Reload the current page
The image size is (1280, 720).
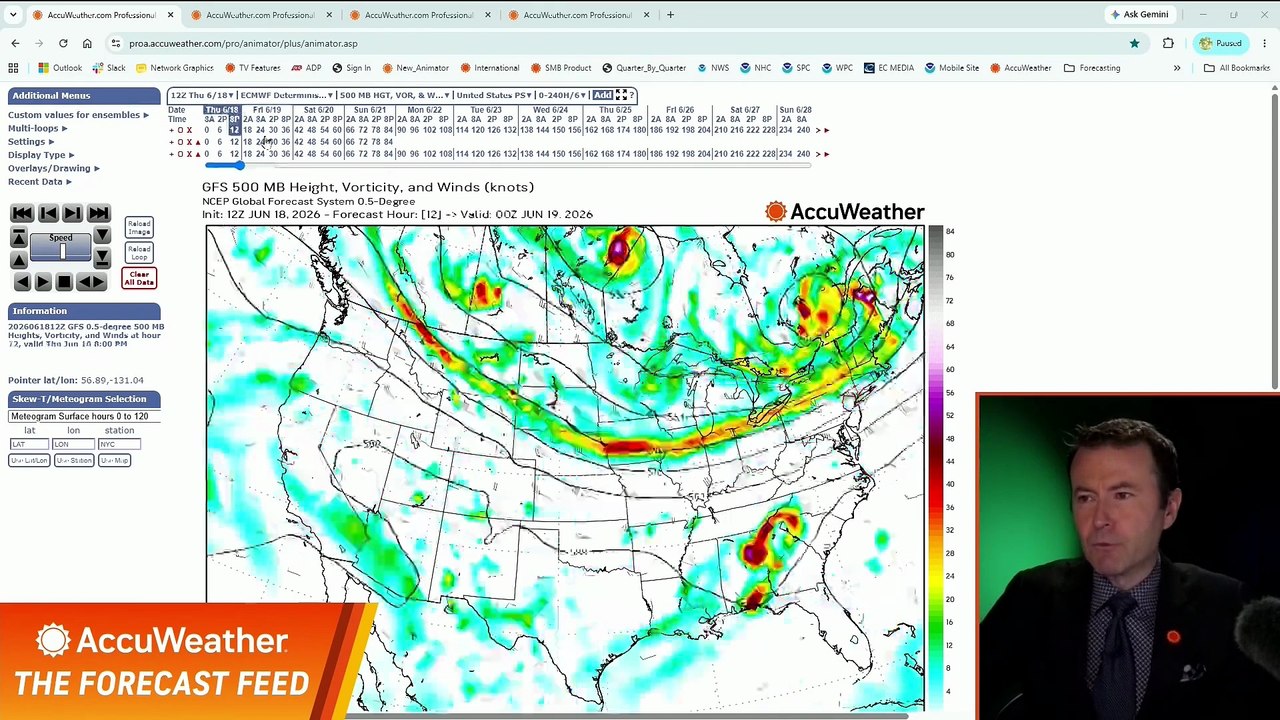63,43
